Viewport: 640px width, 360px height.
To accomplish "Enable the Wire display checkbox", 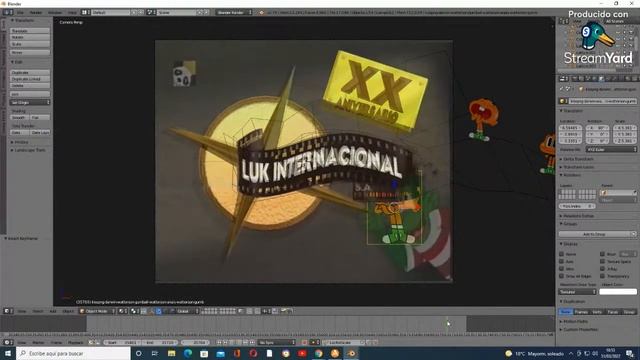I will (x=562, y=269).
